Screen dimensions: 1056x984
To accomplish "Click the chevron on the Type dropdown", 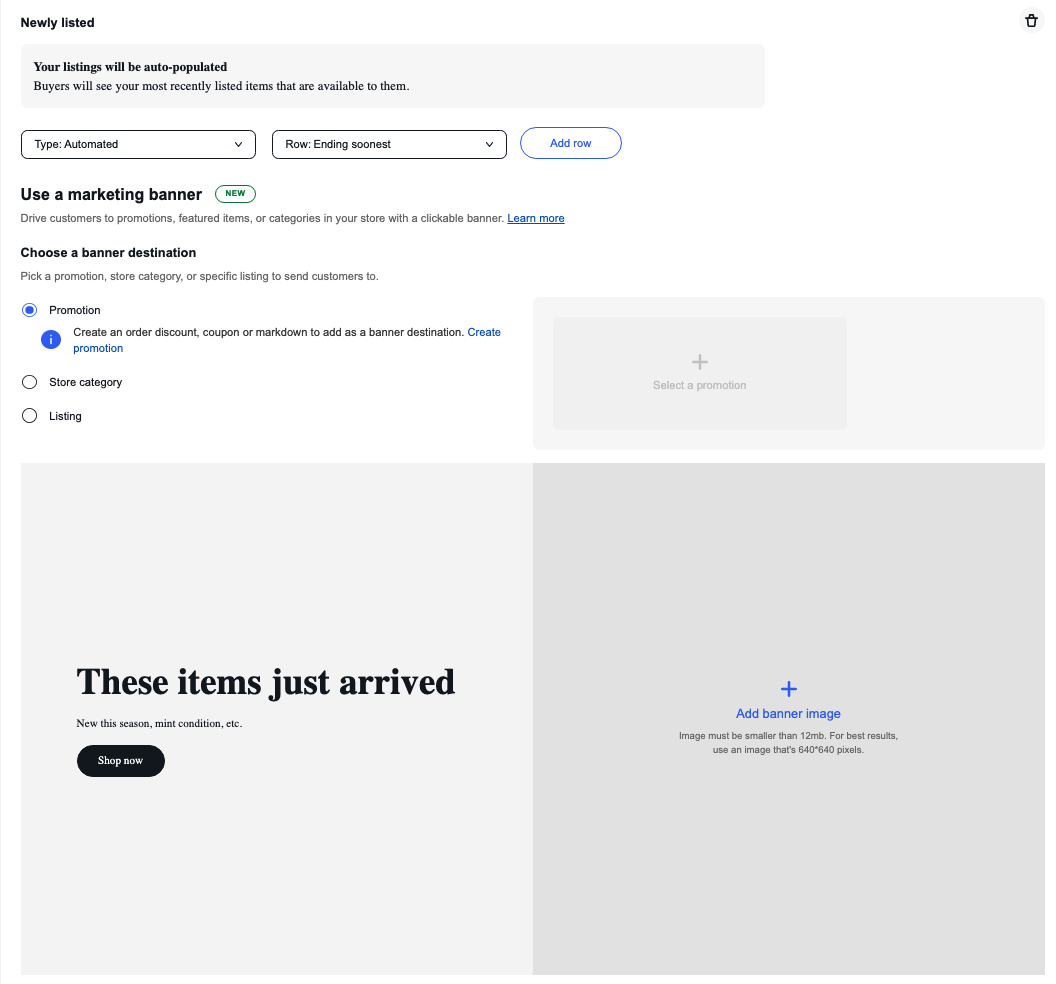I will point(239,144).
